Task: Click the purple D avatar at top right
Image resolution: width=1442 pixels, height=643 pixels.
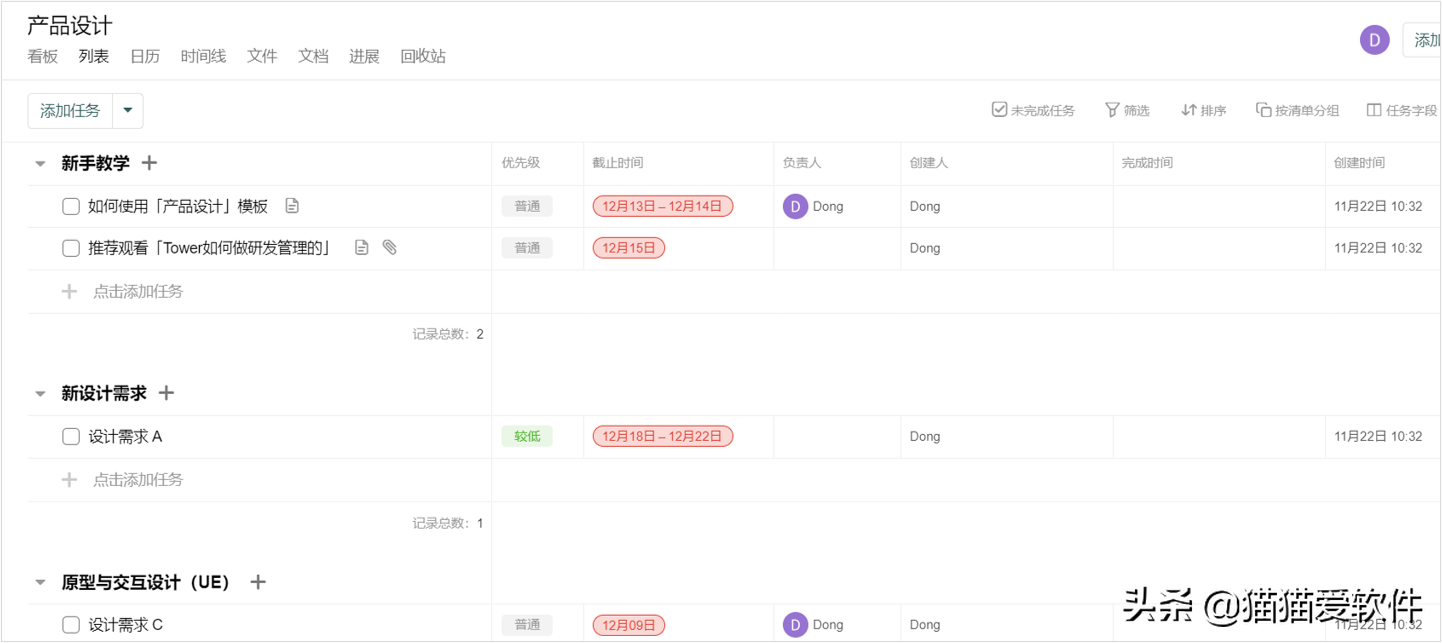Action: [x=1374, y=39]
